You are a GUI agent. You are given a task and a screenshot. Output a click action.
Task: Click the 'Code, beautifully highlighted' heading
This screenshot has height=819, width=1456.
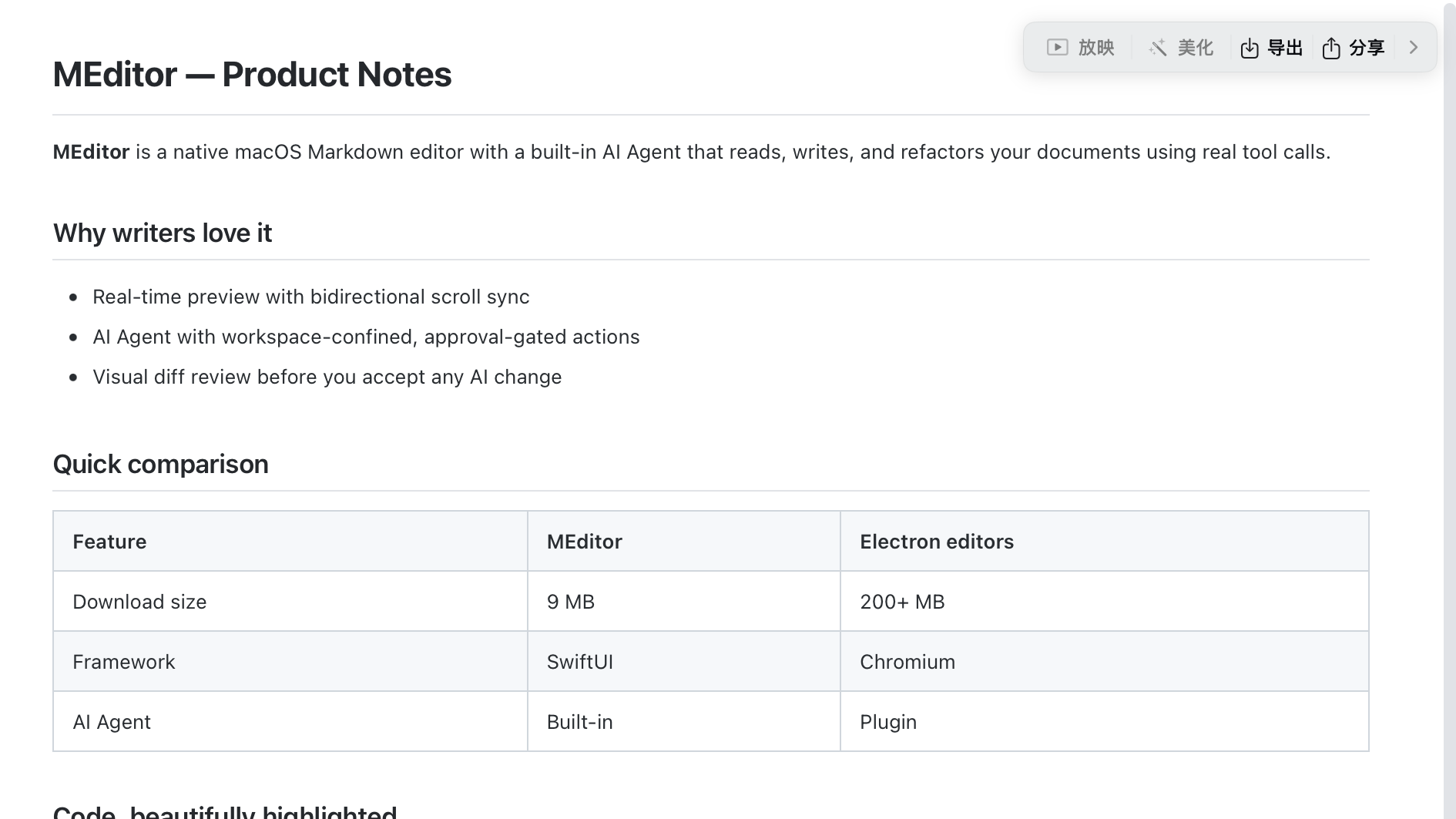coord(225,812)
